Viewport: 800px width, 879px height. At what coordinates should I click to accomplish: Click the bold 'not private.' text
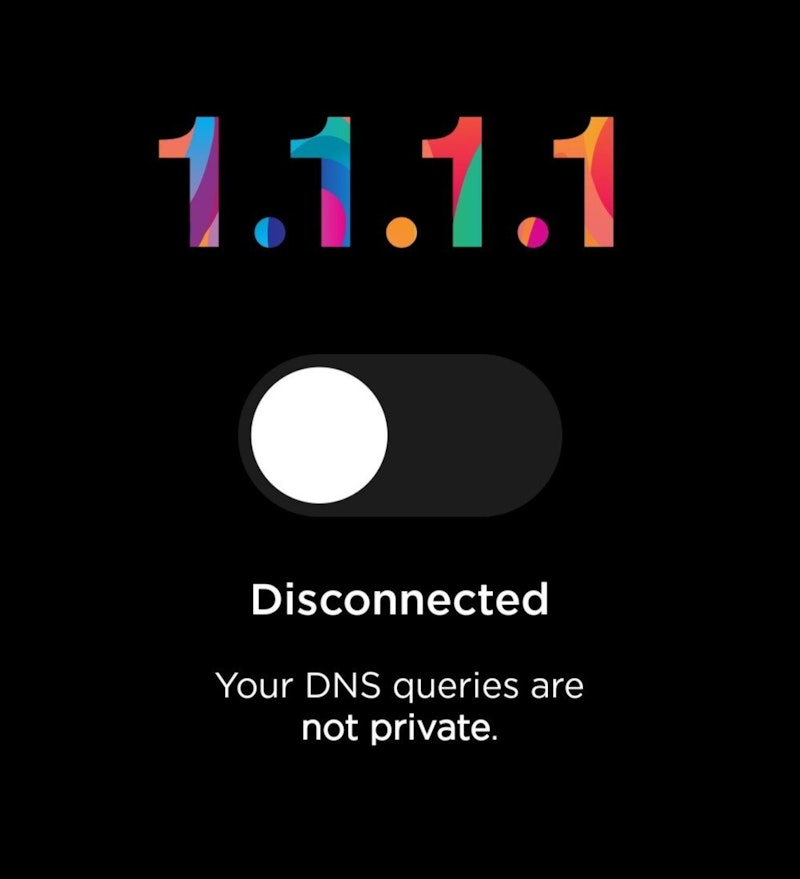400,729
